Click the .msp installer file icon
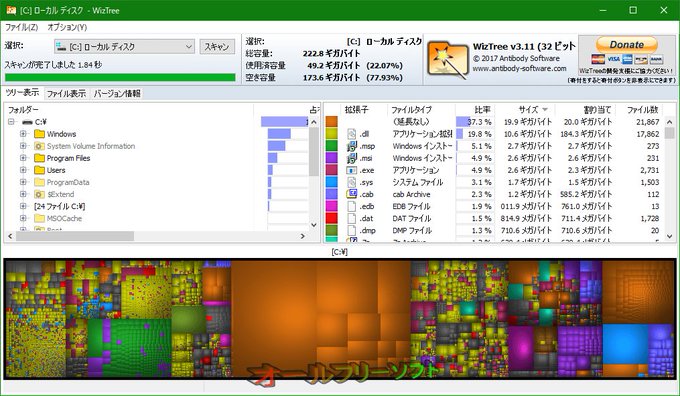 [x=352, y=146]
